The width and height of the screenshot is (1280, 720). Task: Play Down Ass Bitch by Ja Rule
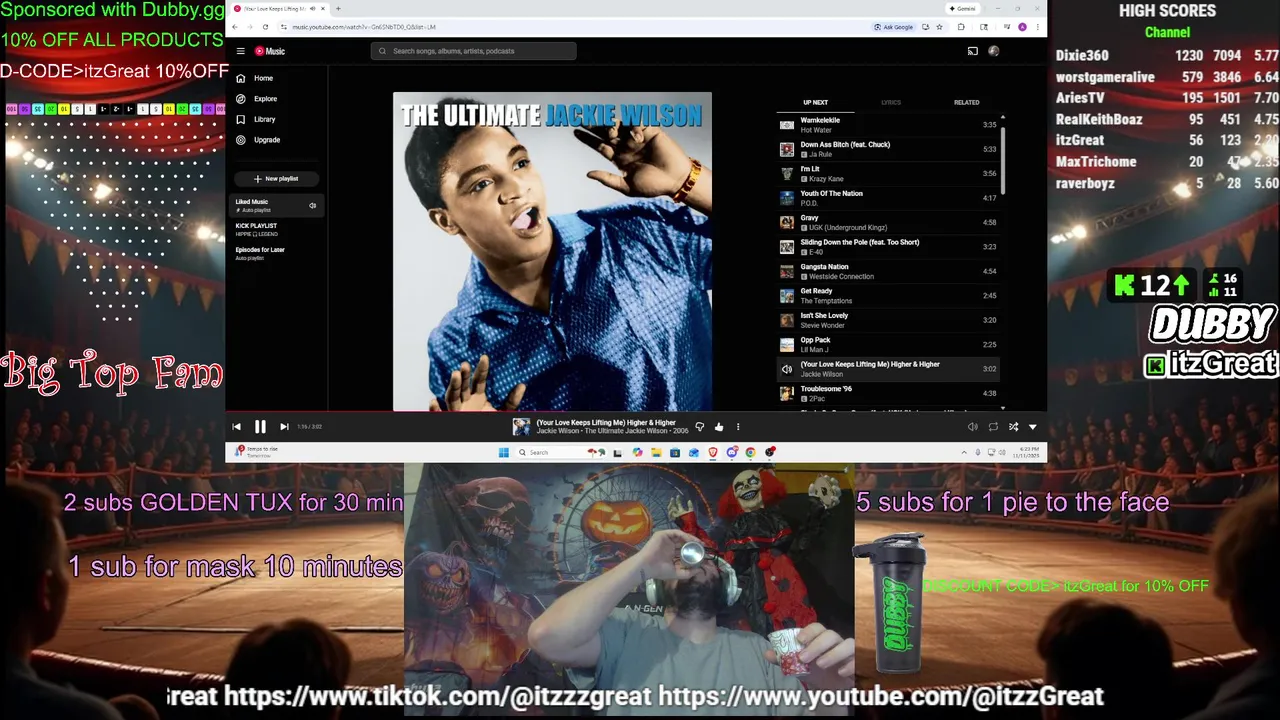(x=888, y=149)
